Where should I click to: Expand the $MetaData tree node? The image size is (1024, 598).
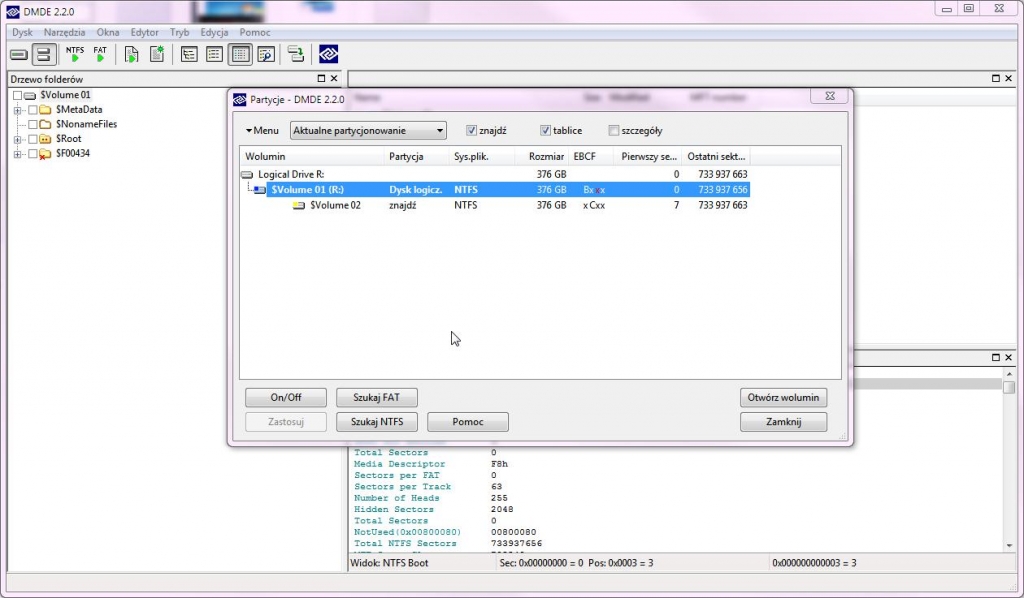(x=18, y=110)
